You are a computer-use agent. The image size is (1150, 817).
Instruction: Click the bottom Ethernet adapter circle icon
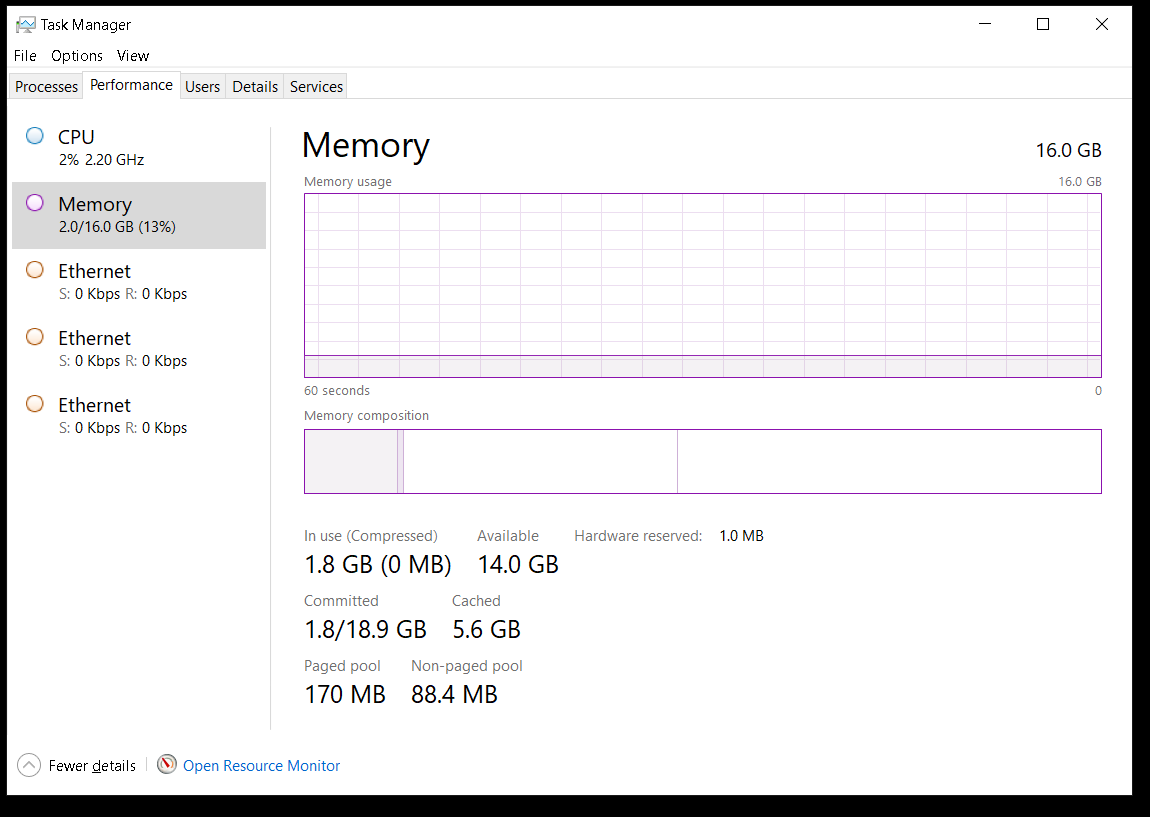point(34,404)
